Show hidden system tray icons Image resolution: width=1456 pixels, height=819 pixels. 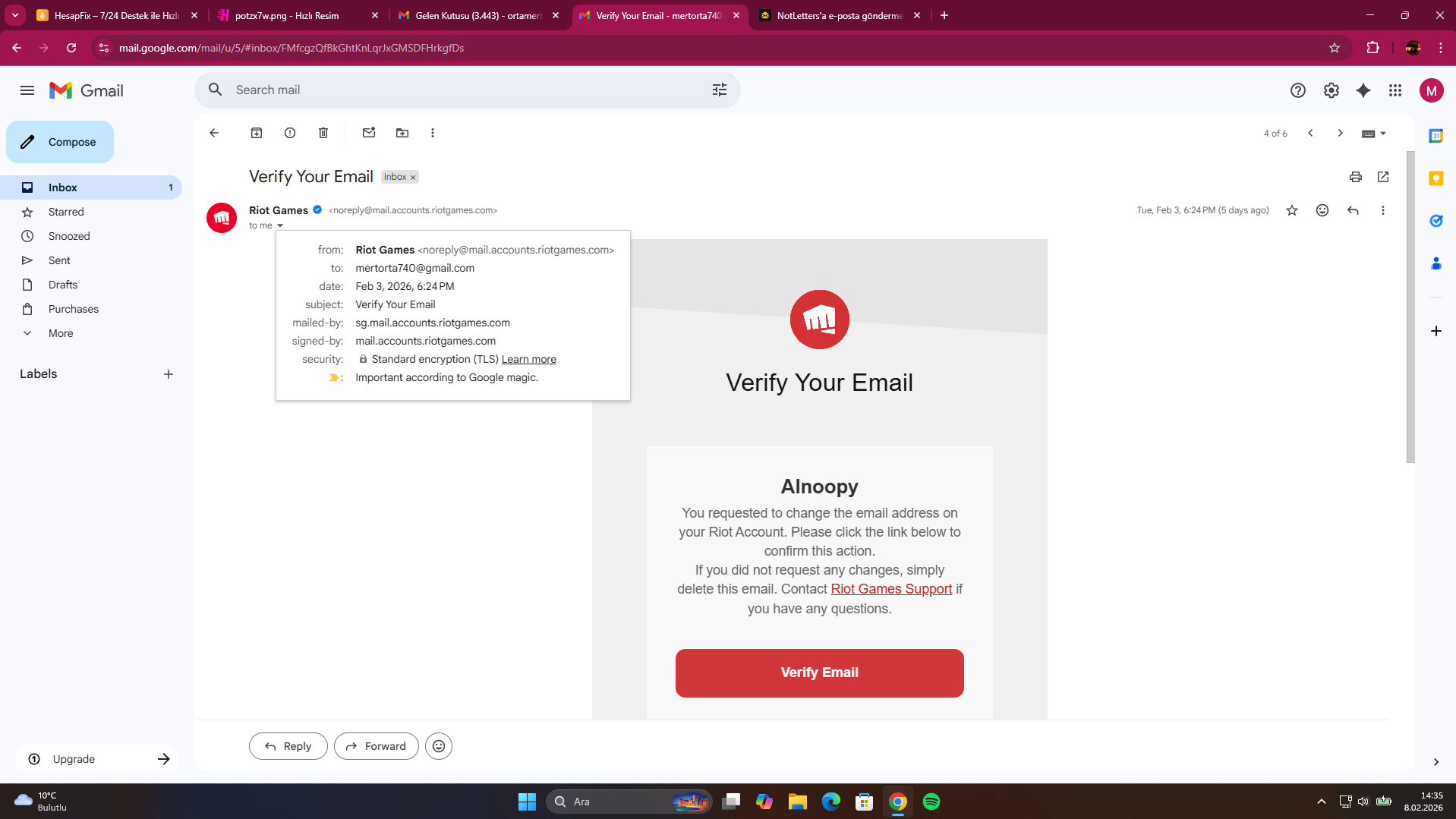[1322, 802]
